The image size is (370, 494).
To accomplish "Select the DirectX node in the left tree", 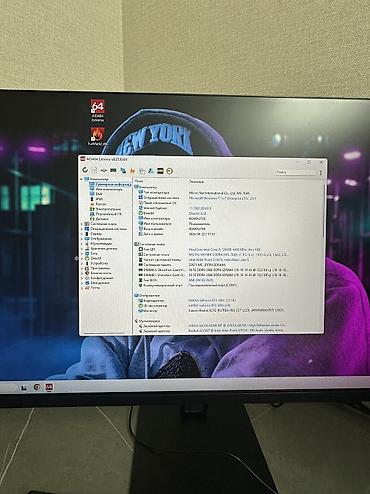I will 93,258.
